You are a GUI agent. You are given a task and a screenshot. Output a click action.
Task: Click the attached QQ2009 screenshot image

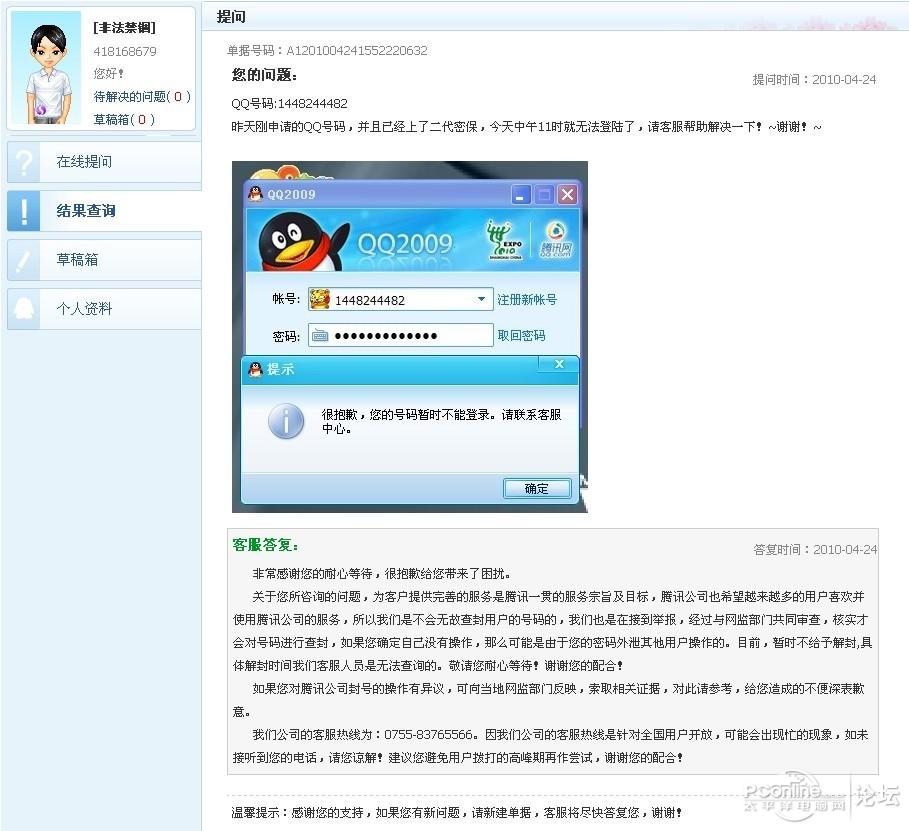[x=410, y=337]
